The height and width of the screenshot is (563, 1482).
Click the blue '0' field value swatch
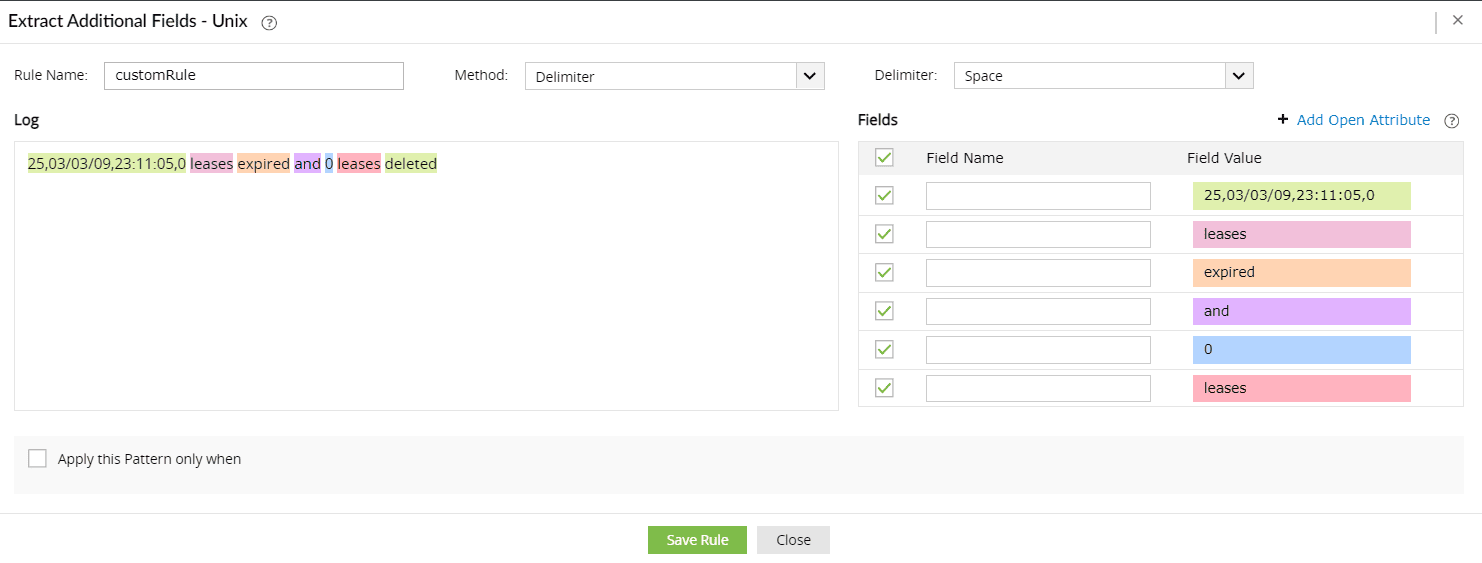(1301, 350)
